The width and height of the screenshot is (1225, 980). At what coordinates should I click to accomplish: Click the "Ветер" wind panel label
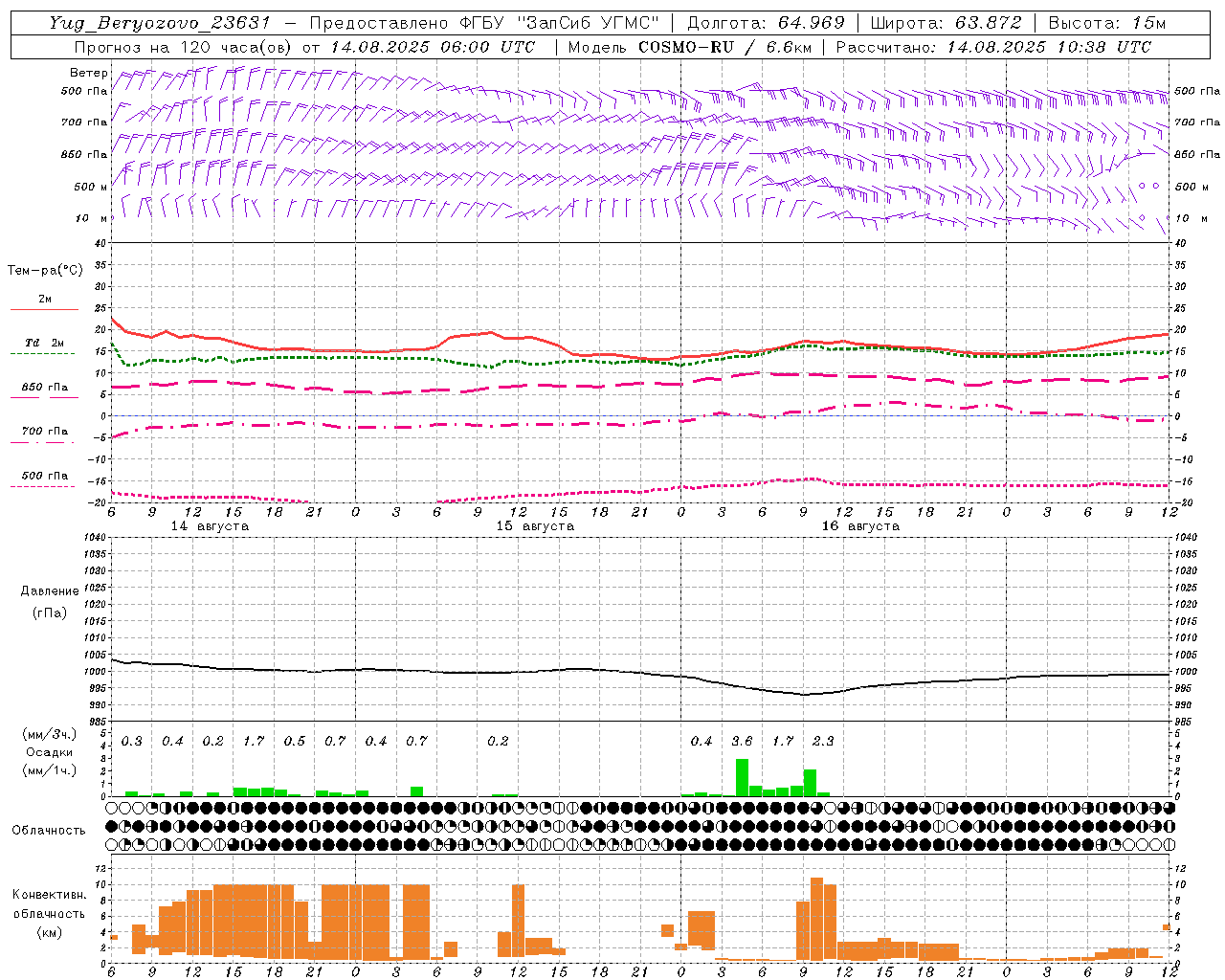click(89, 73)
